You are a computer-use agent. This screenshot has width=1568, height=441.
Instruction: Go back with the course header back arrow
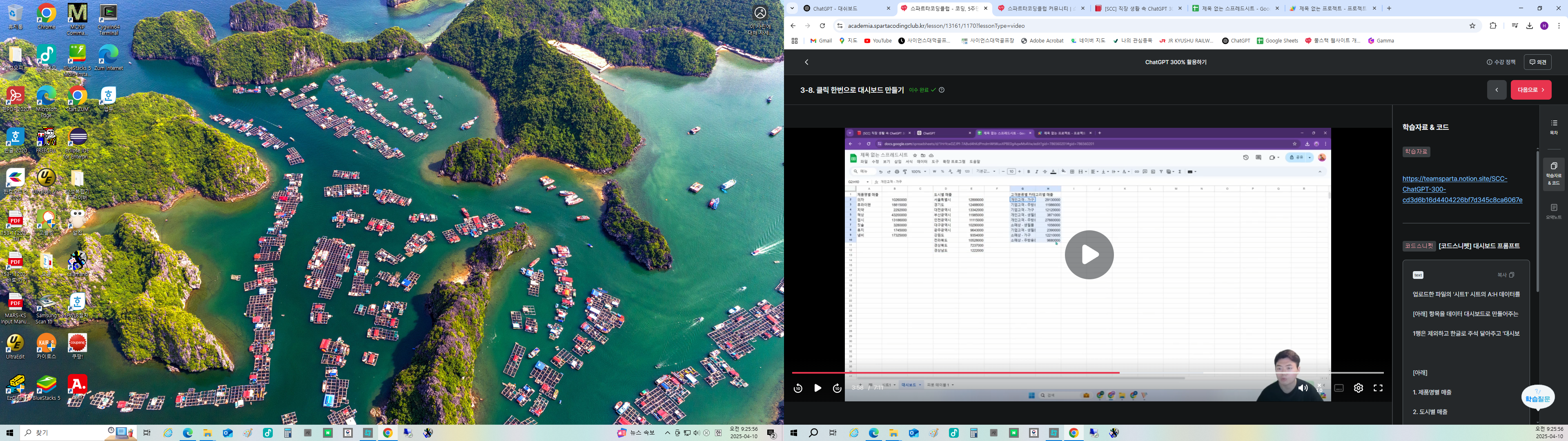coord(806,62)
